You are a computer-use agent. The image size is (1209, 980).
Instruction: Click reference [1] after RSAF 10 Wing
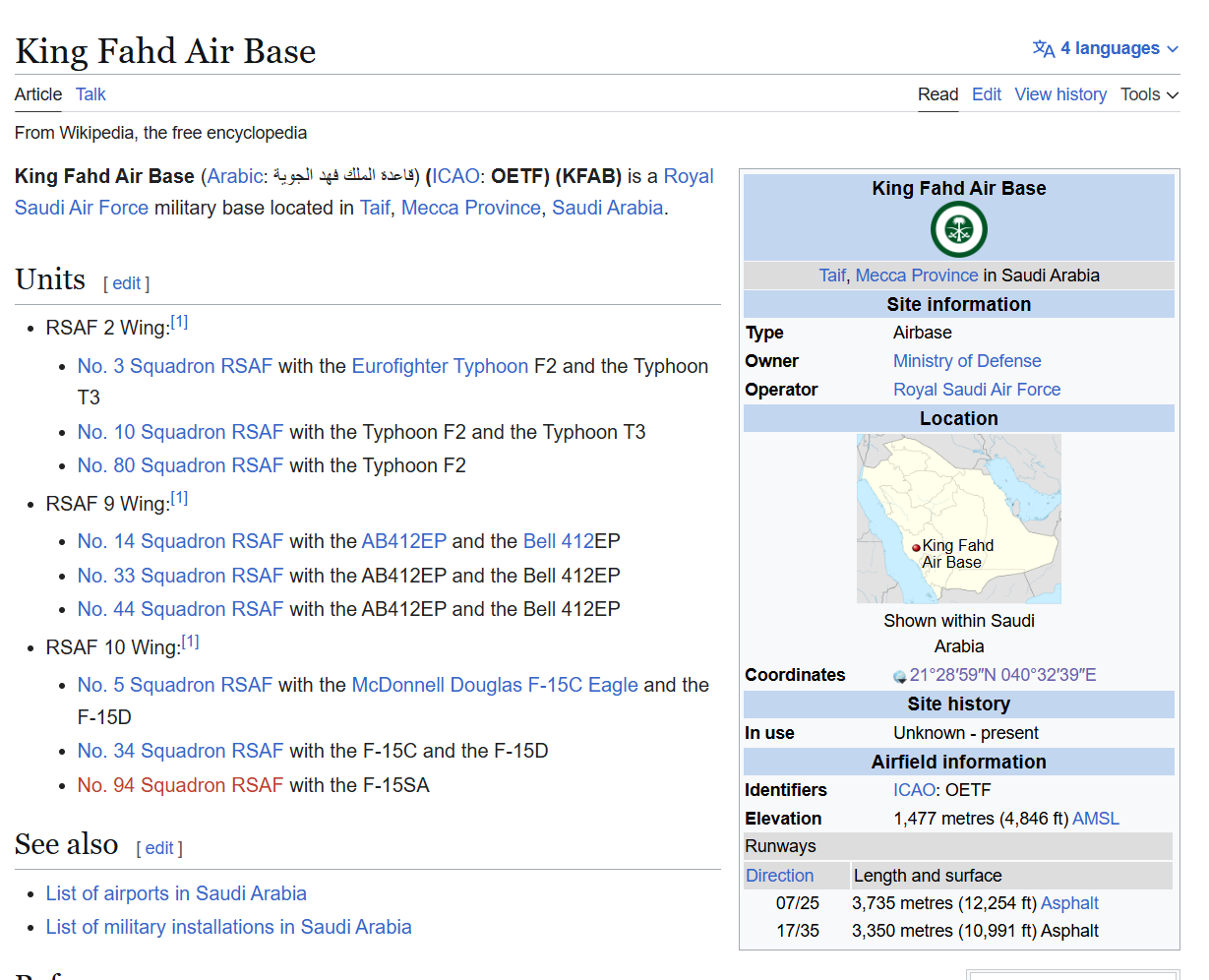[x=190, y=642]
